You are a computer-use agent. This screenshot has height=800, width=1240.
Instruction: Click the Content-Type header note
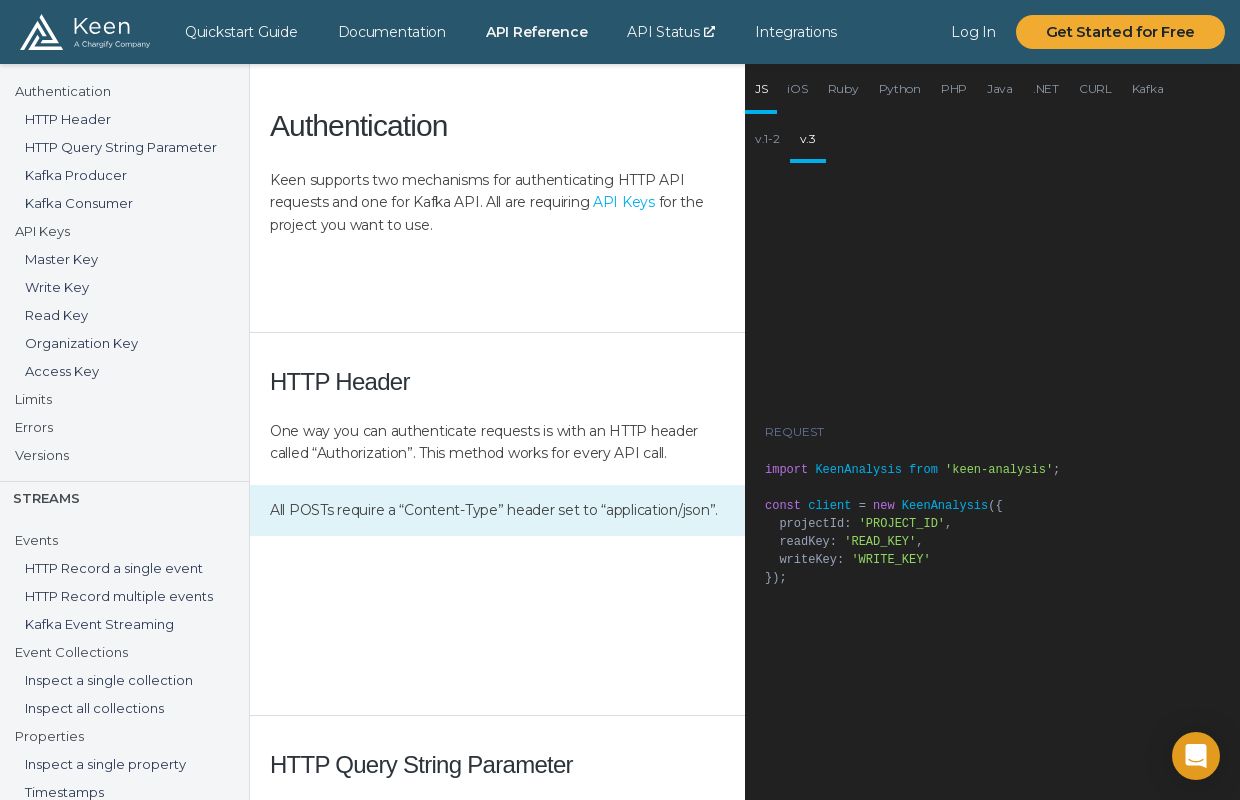click(497, 511)
